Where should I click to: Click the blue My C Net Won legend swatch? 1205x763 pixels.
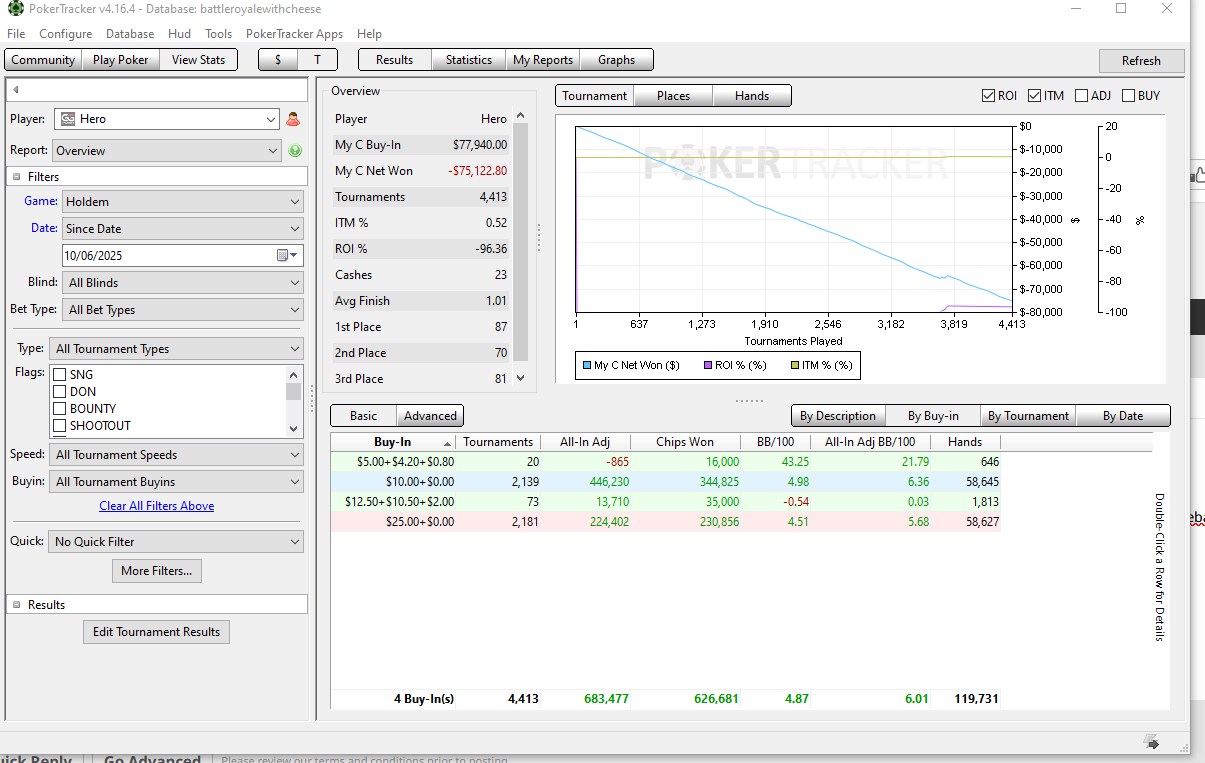tap(587, 366)
